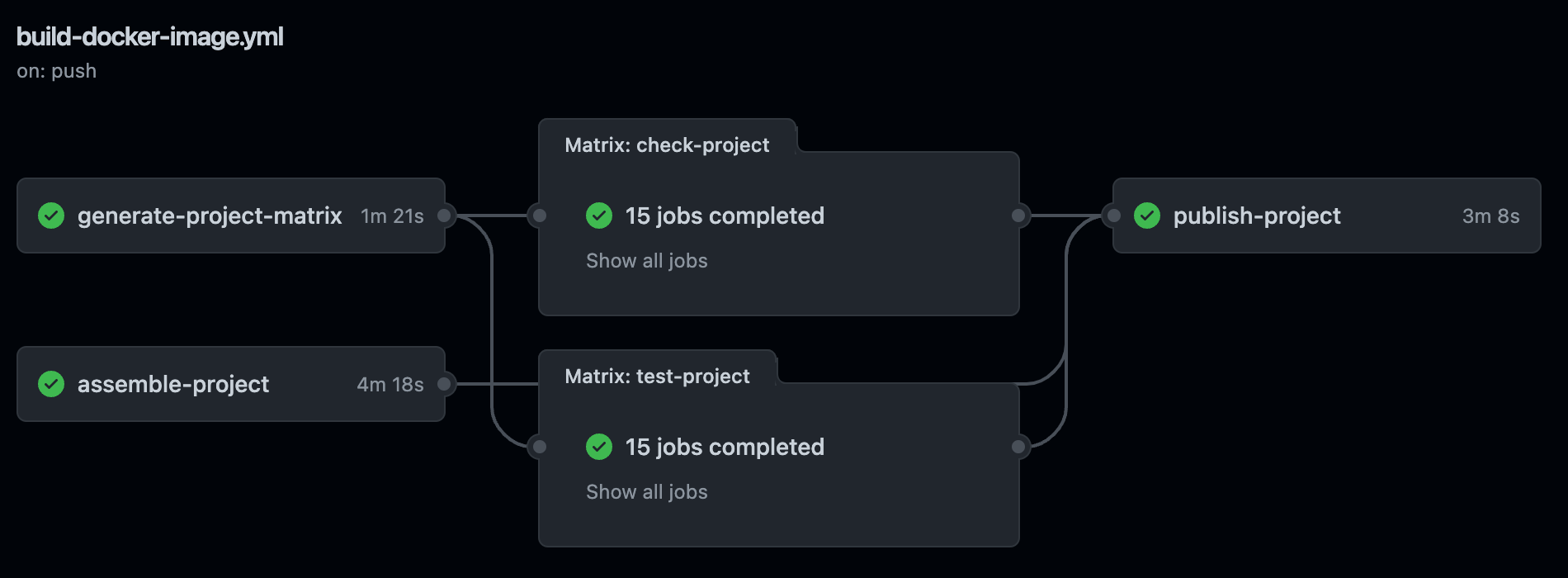1568x578 pixels.
Task: Click check-project matrix green check icon
Action: [599, 216]
